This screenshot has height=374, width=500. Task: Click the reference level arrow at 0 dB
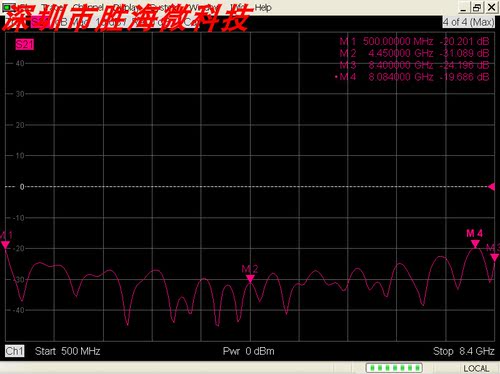(x=491, y=187)
